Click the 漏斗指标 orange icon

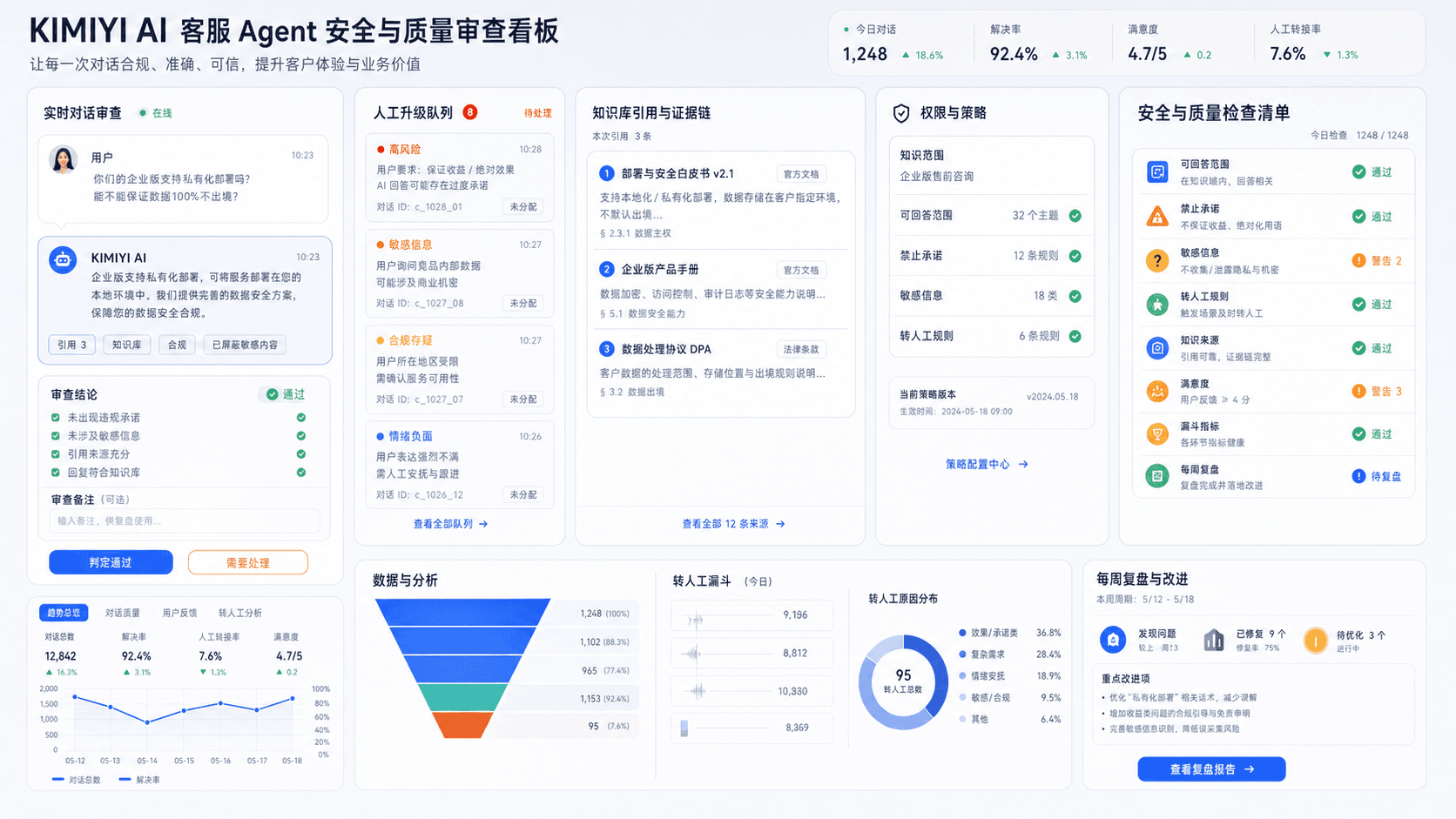coord(1157,433)
